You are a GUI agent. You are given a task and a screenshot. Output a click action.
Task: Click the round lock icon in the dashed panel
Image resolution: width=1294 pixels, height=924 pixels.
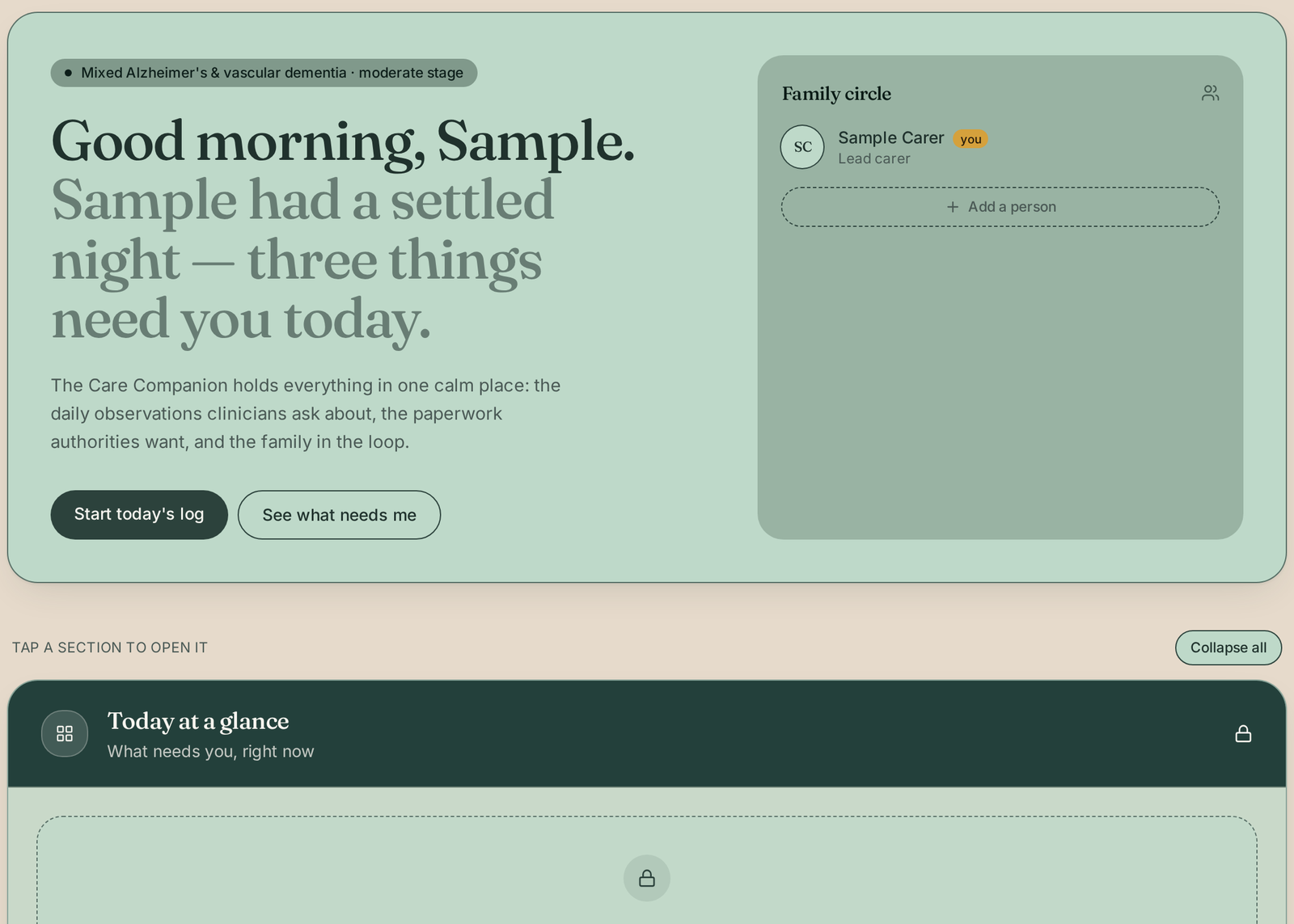click(x=647, y=878)
